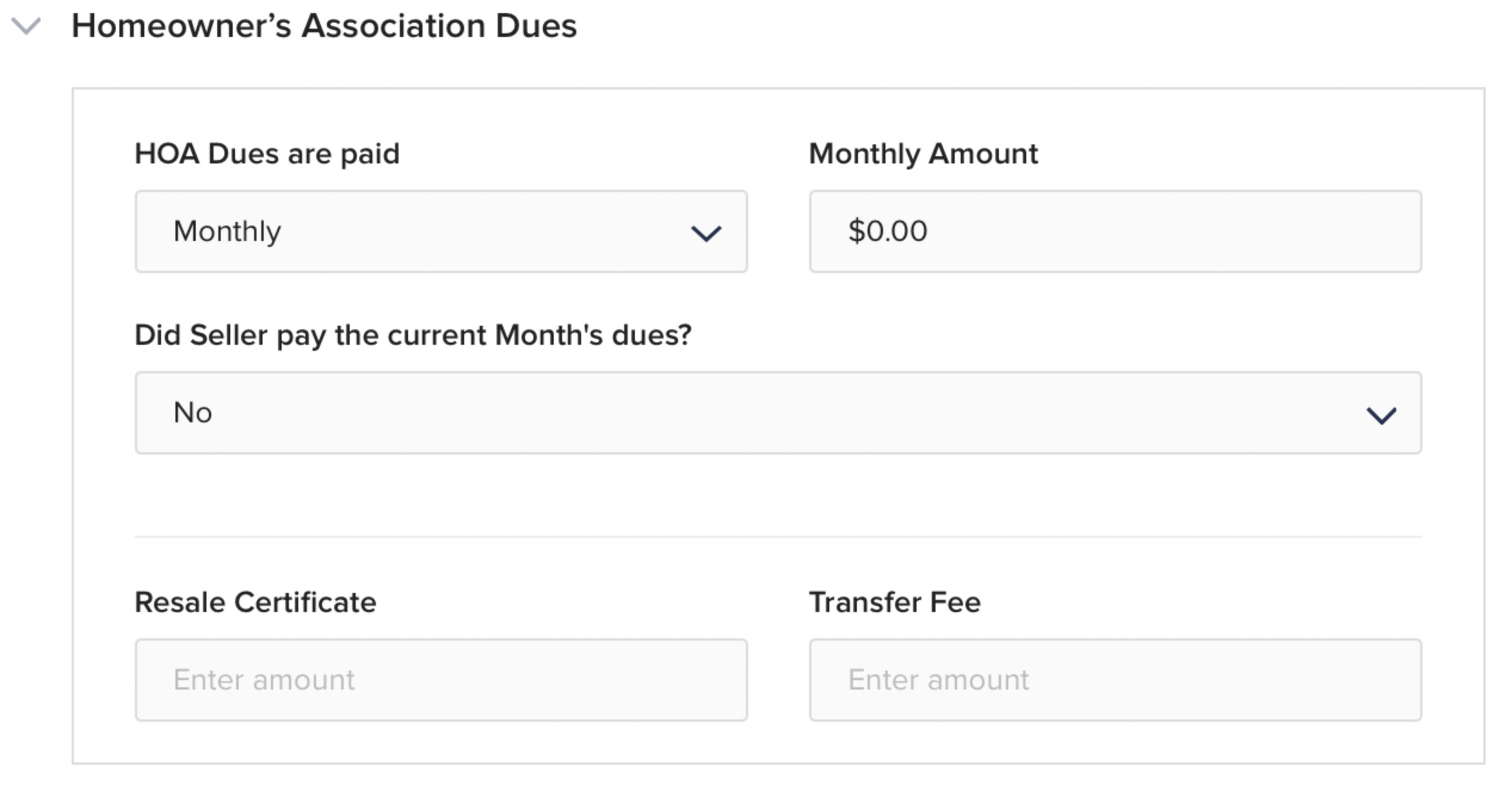Click the arrow icon in the No dropdown
This screenshot has height=791, width=1512.
coord(1381,415)
